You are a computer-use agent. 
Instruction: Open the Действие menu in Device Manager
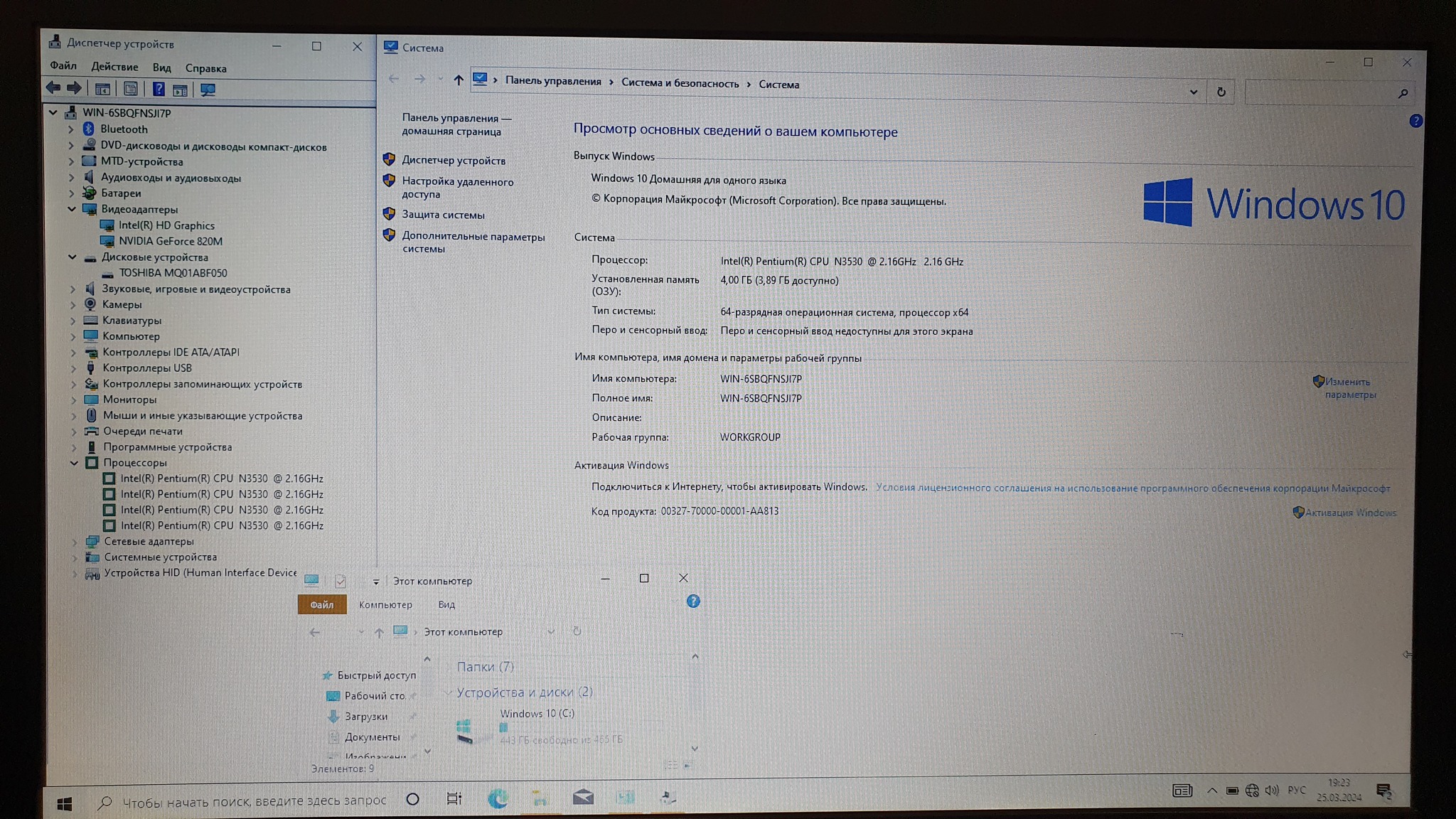[114, 67]
